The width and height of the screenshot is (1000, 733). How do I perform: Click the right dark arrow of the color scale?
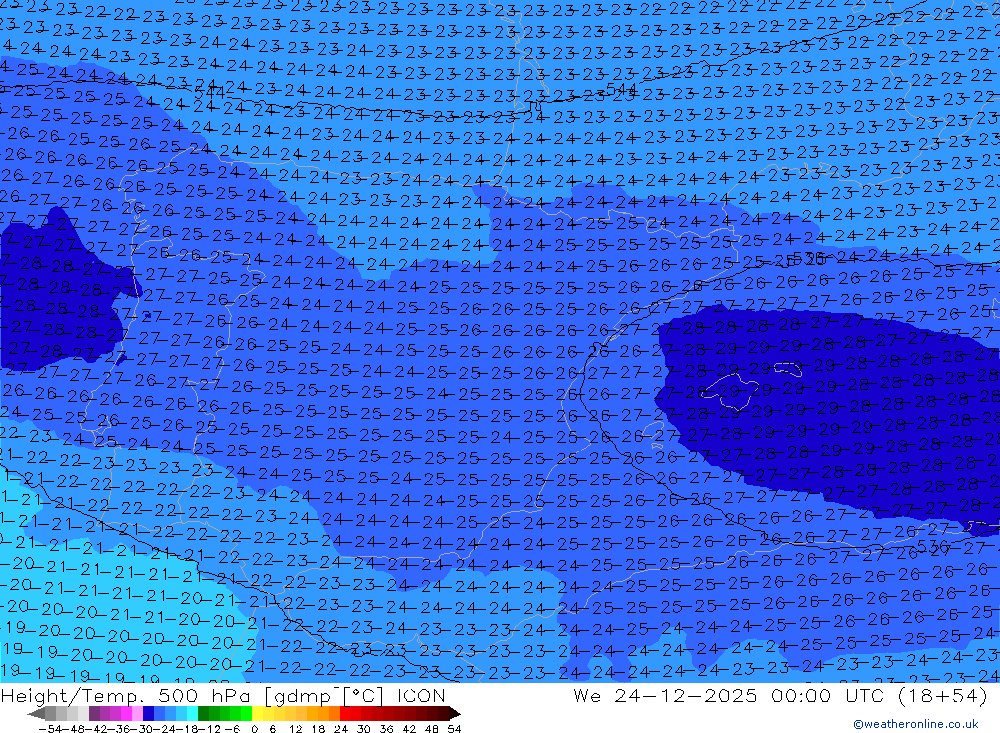[x=455, y=713]
